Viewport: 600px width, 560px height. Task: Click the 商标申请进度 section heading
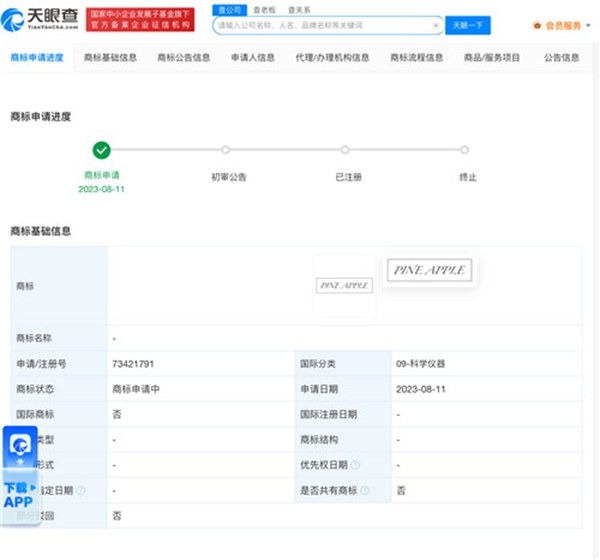point(41,116)
